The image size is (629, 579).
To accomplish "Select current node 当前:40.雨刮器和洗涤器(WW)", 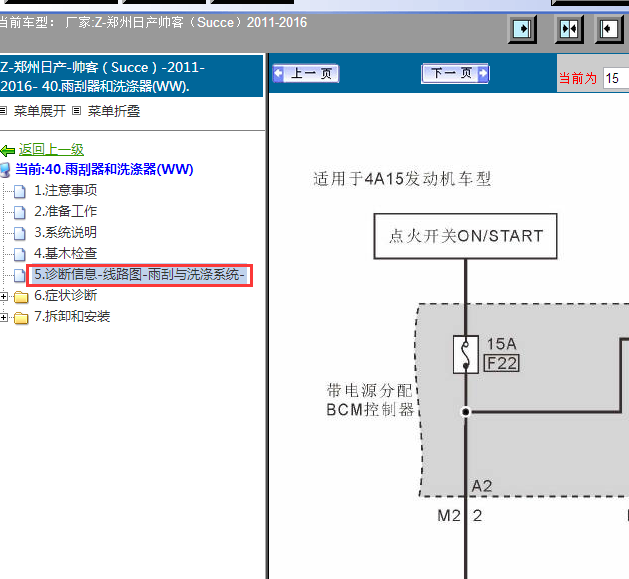I will (x=104, y=169).
